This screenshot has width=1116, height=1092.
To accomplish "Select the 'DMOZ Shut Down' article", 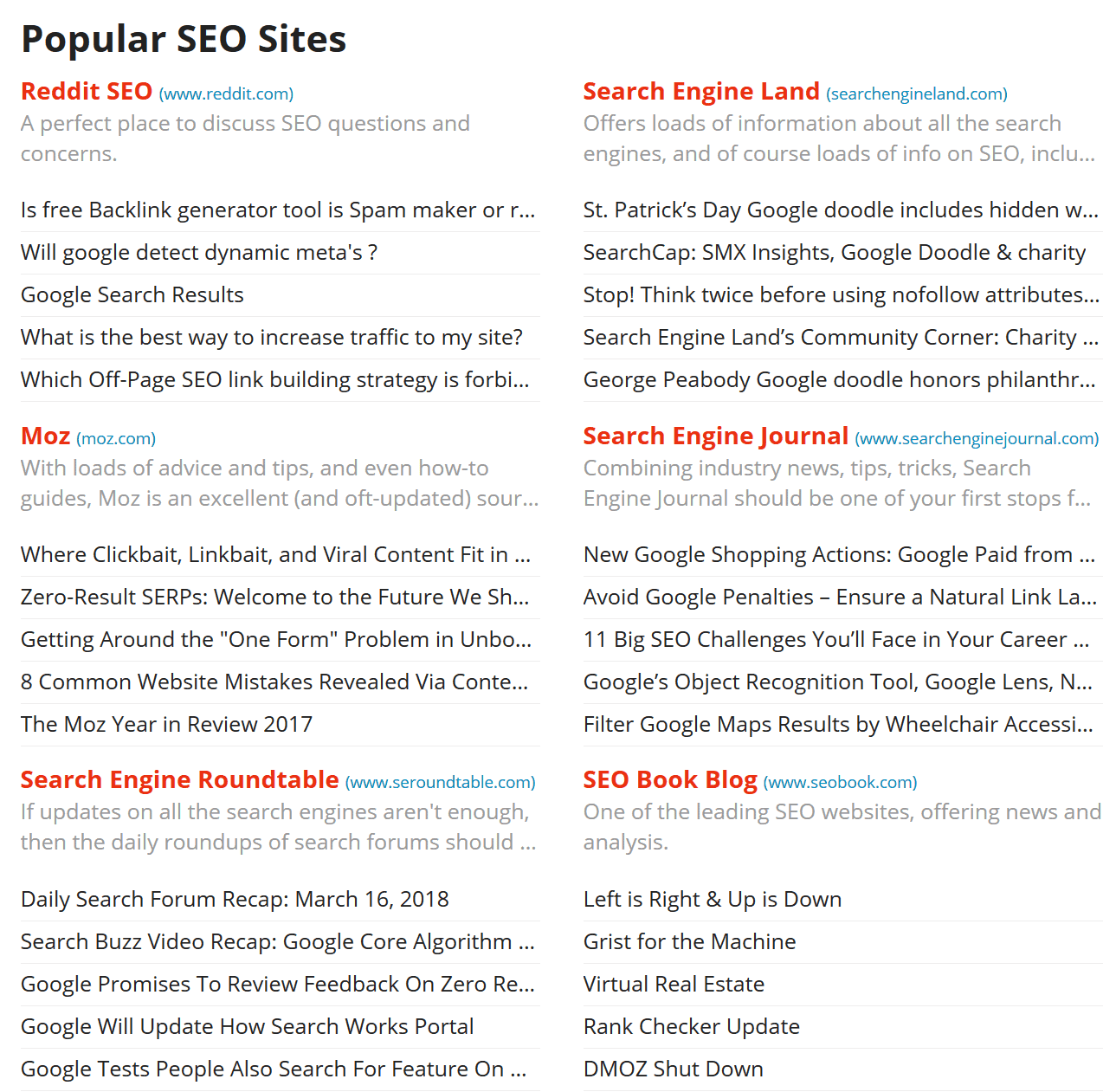I will [674, 1069].
